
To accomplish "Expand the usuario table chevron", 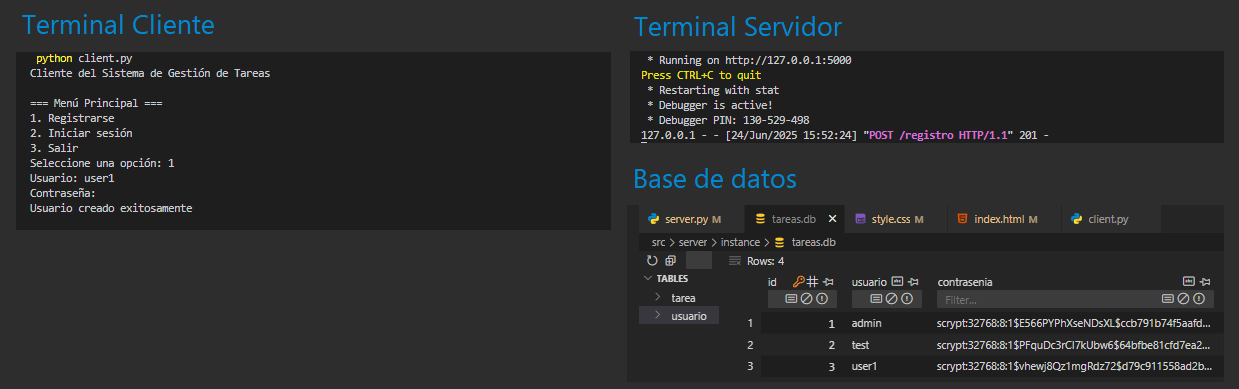I will pos(658,315).
